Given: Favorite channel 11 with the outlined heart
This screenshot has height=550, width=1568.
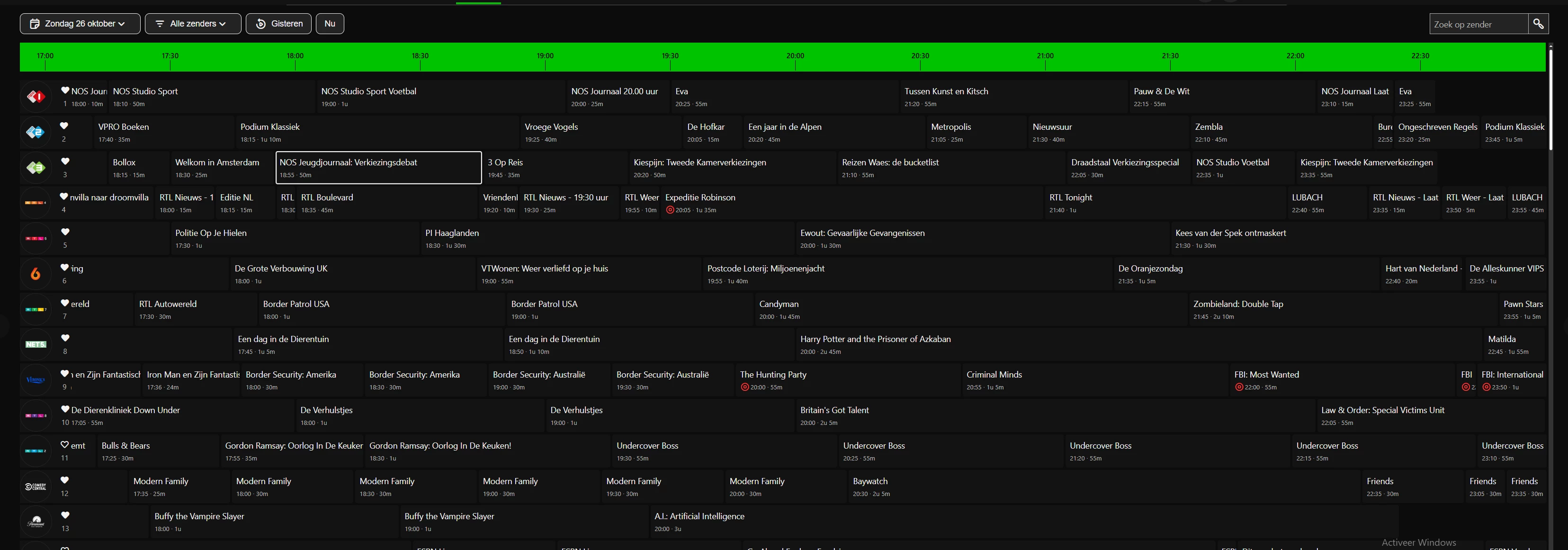Looking at the screenshot, I should point(64,445).
